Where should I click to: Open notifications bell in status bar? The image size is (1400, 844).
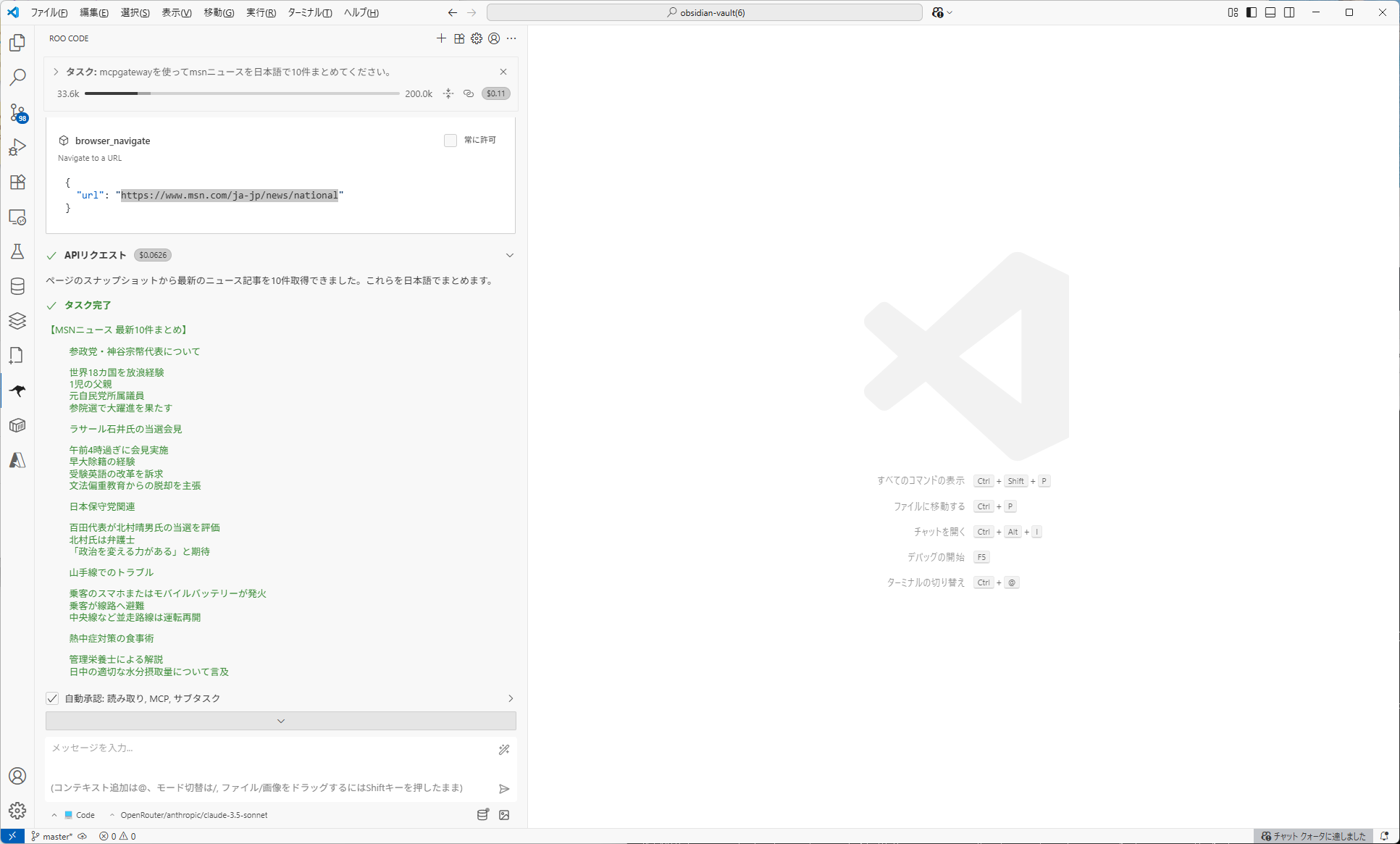(1384, 836)
